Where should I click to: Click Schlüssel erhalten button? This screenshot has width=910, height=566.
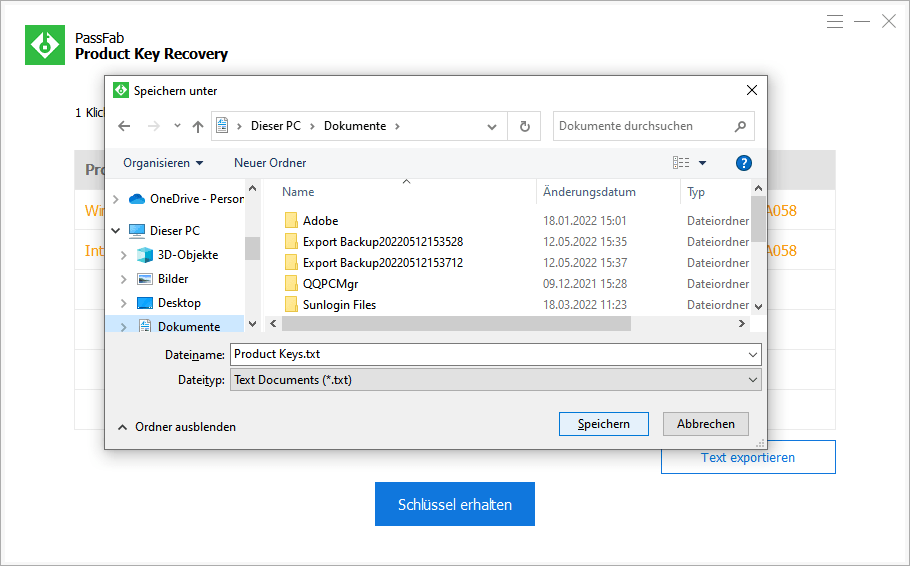[455, 504]
